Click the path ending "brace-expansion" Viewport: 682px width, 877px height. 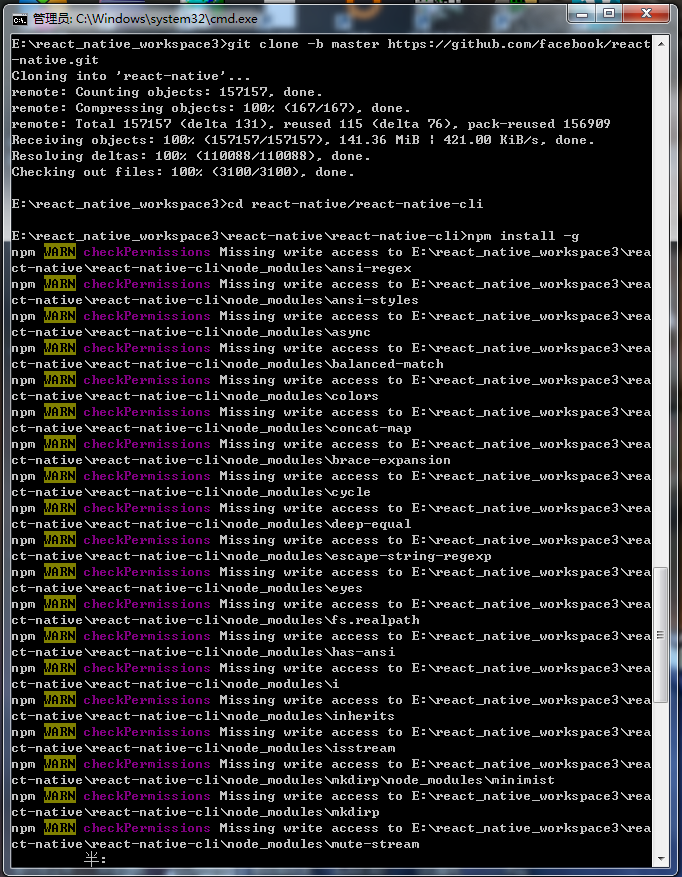pyautogui.click(x=231, y=460)
